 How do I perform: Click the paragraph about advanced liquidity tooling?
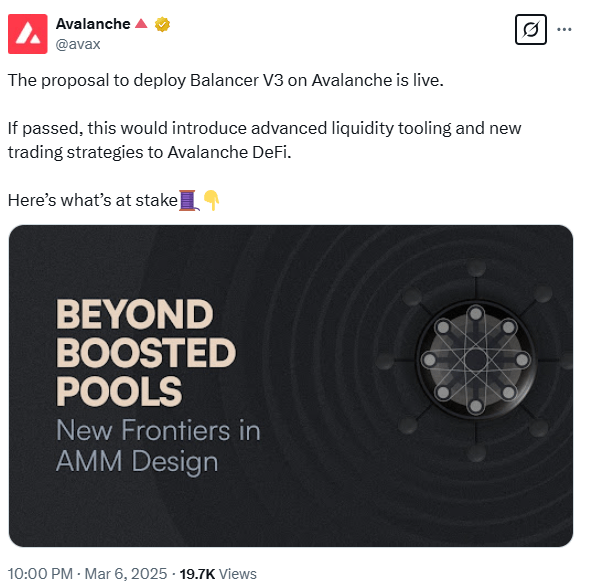coord(264,140)
